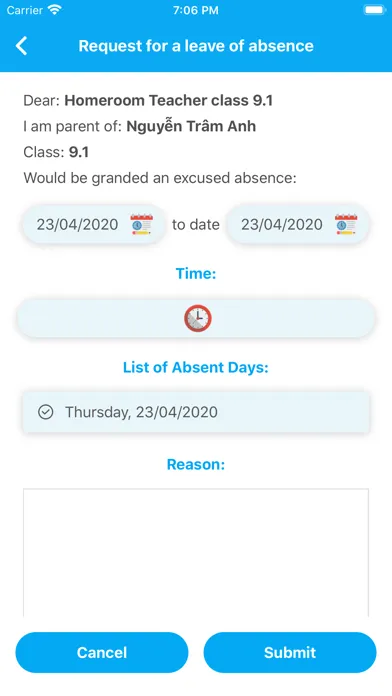The height and width of the screenshot is (696, 392).
Task: Select the Thursday, 23/04/2020 absent day row
Action: (x=196, y=412)
